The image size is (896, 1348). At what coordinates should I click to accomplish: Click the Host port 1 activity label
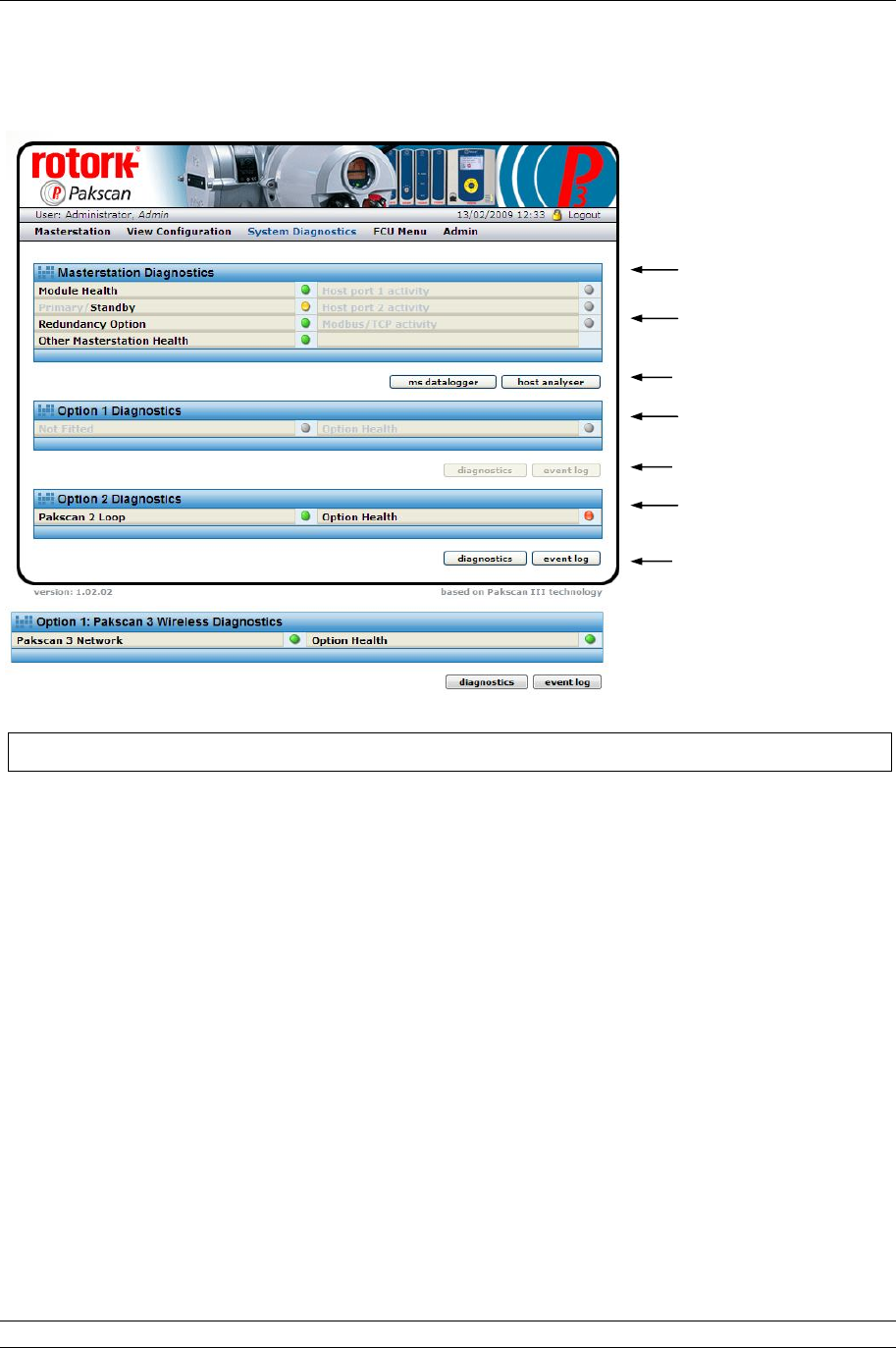[x=376, y=292]
